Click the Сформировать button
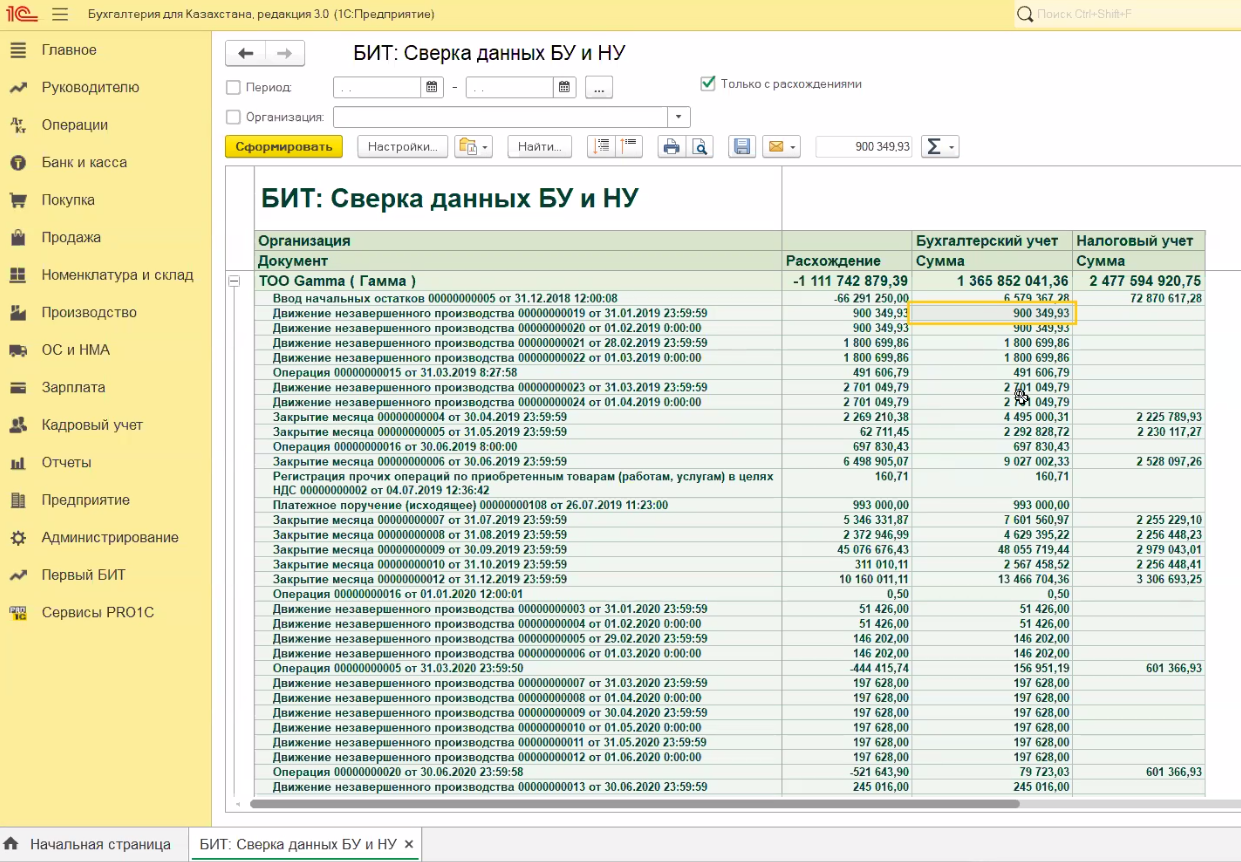Viewport: 1241px width, 862px height. click(x=284, y=147)
